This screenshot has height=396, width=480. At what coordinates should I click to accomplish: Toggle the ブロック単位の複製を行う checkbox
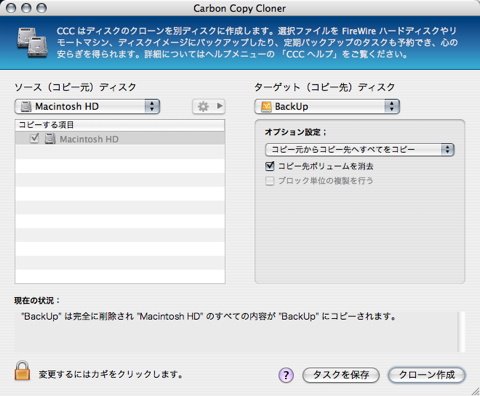click(x=269, y=181)
